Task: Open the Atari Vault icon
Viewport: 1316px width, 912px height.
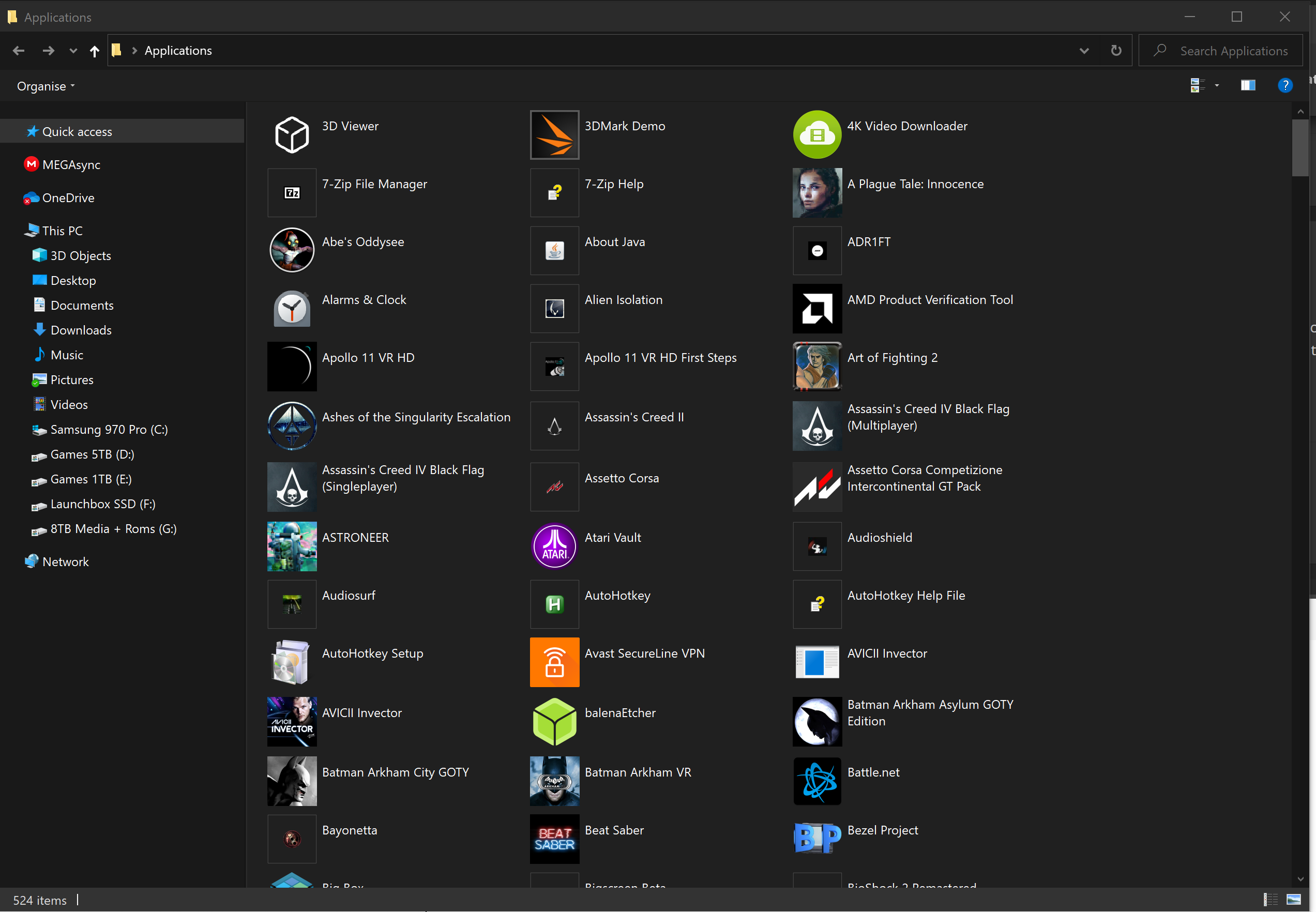Action: pos(554,546)
